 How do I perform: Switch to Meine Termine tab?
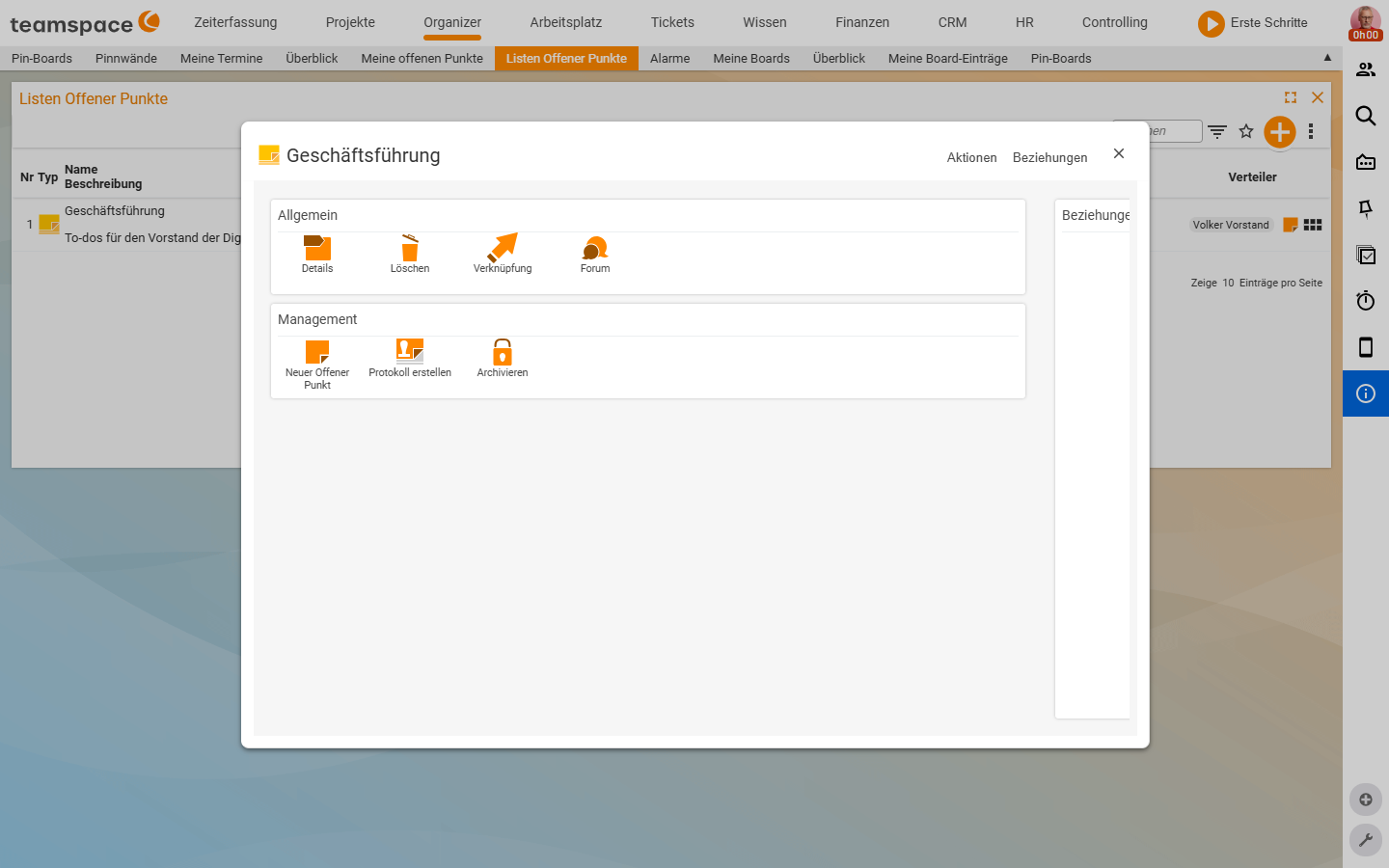221,58
